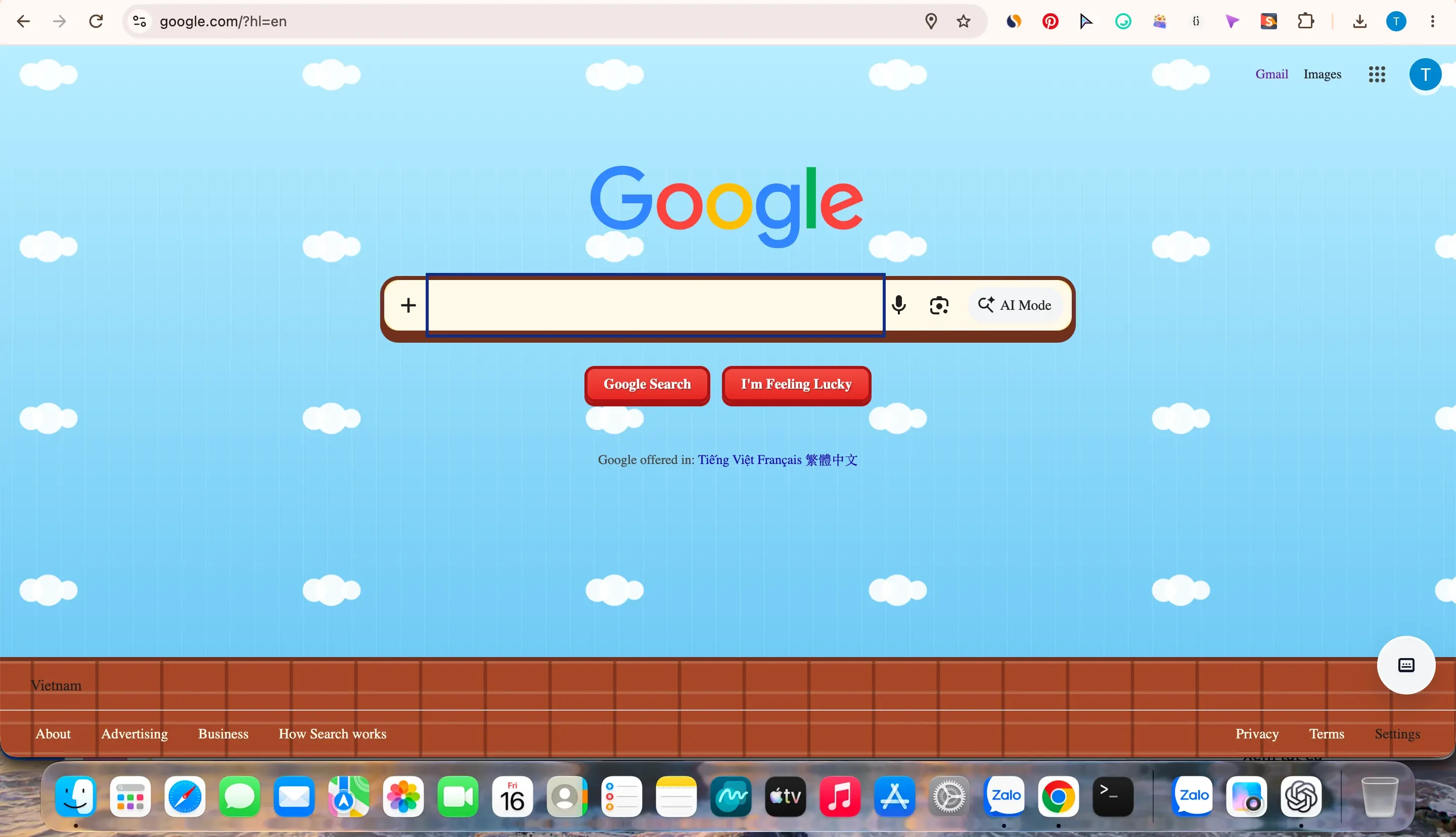The width and height of the screenshot is (1456, 837).
Task: Open Google account T avatar on page
Action: click(1425, 74)
